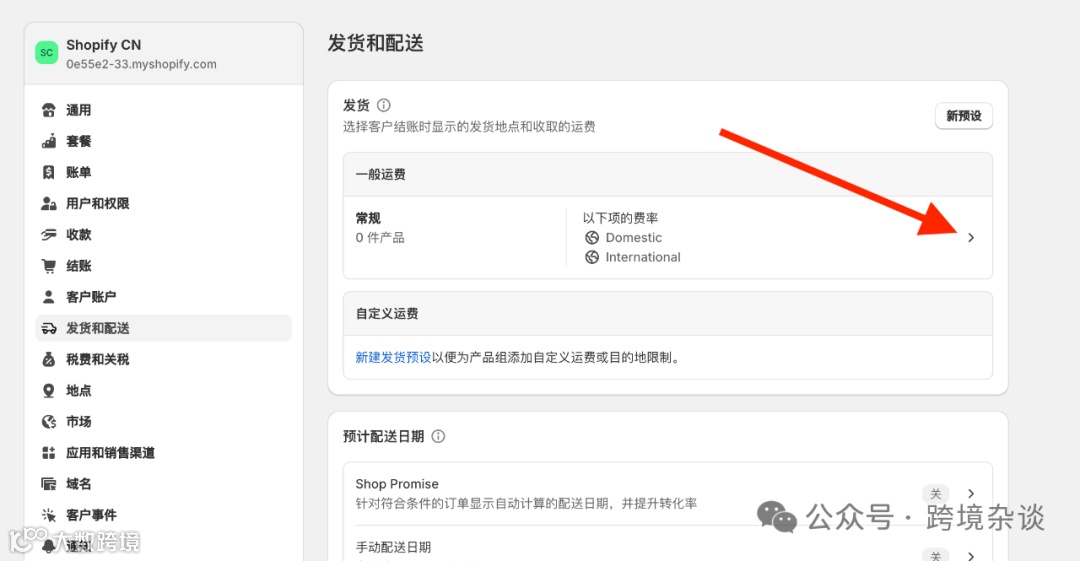Click the 关 status badge for 手动配送日期
The height and width of the screenshot is (561, 1080).
click(x=935, y=555)
